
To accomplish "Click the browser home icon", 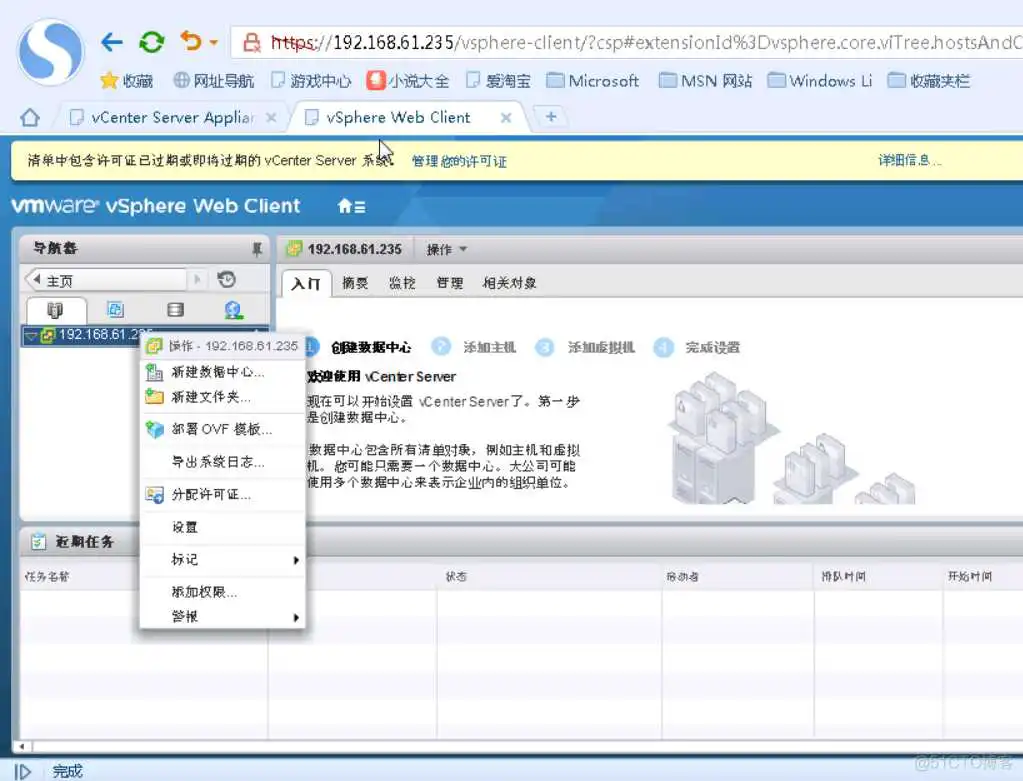I will point(30,117).
